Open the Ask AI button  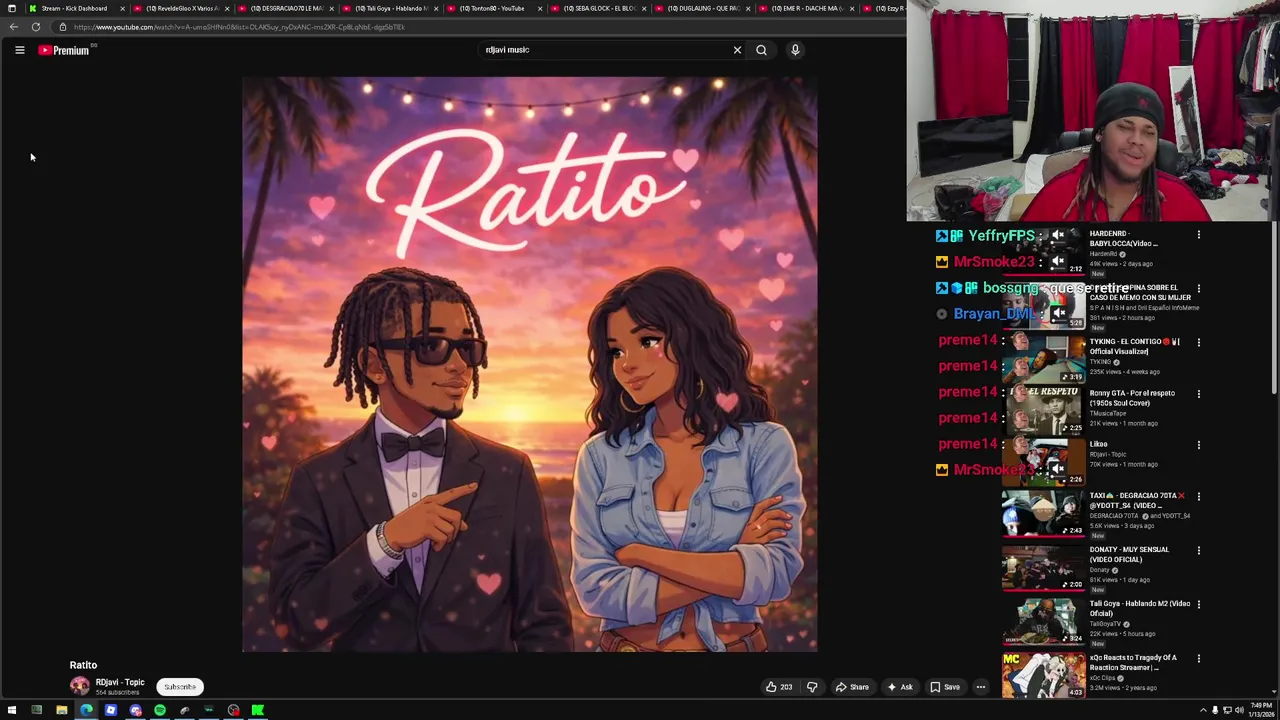tap(899, 687)
